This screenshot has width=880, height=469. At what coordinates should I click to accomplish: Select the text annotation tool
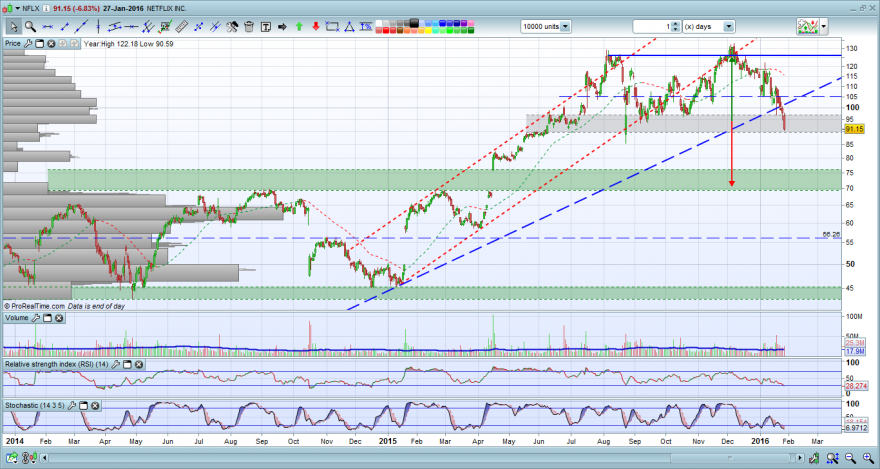click(x=265, y=26)
